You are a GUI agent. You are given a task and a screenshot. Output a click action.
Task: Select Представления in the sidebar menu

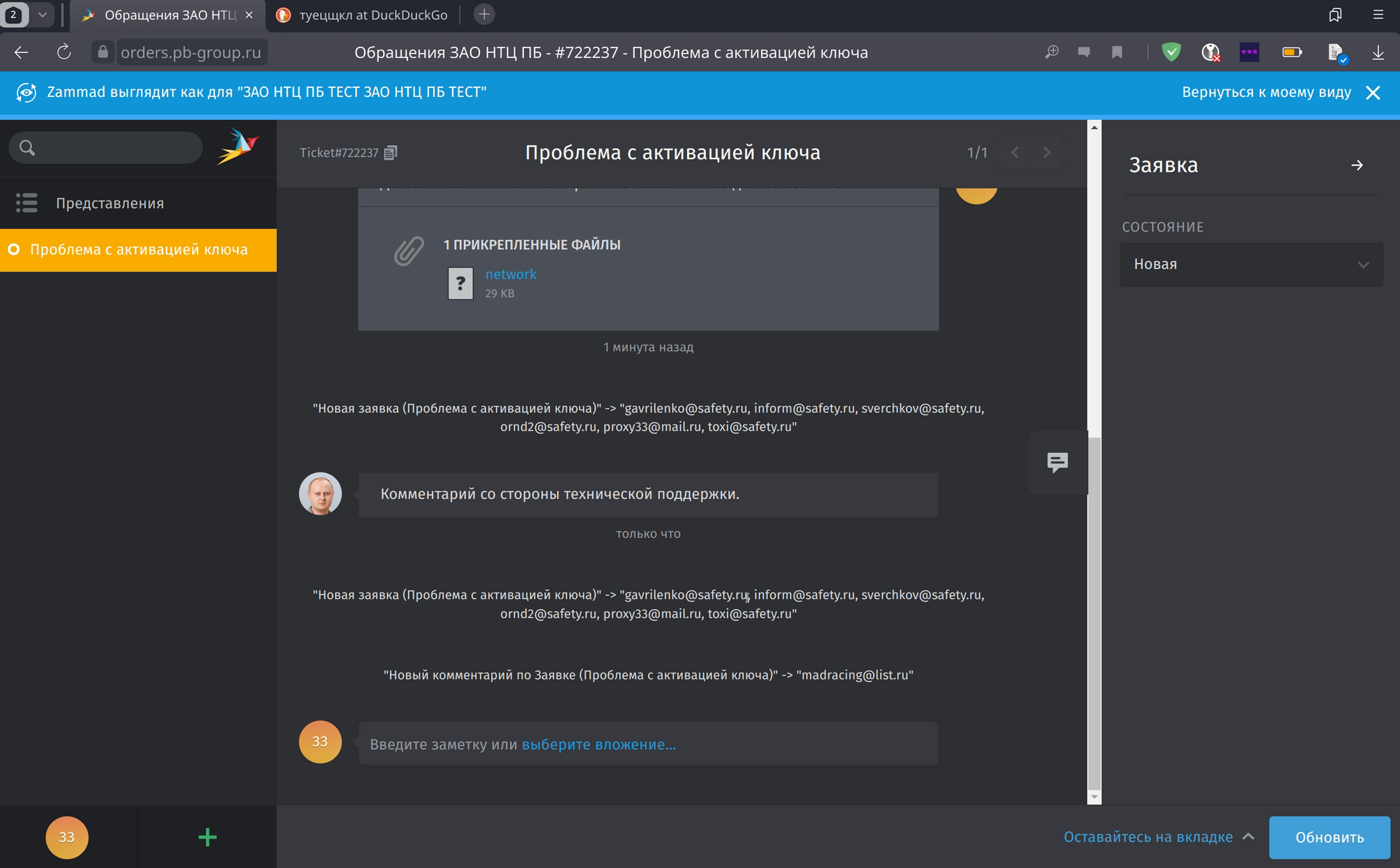[x=138, y=203]
